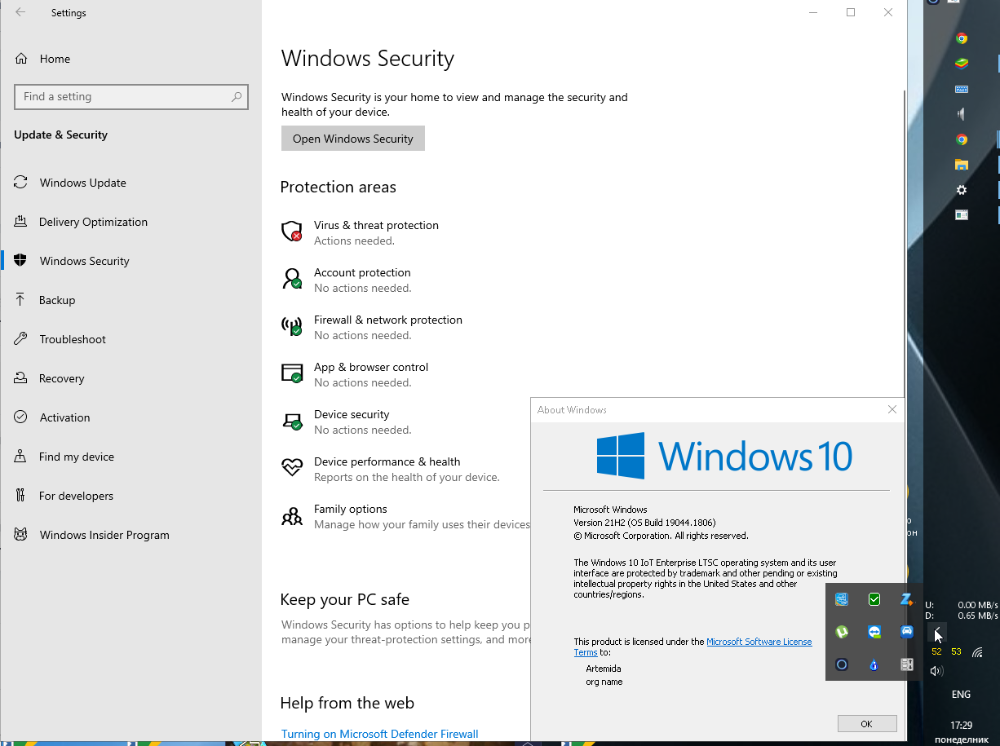1000x746 pixels.
Task: Open the clock showing 17:29
Action: pyautogui.click(x=961, y=725)
